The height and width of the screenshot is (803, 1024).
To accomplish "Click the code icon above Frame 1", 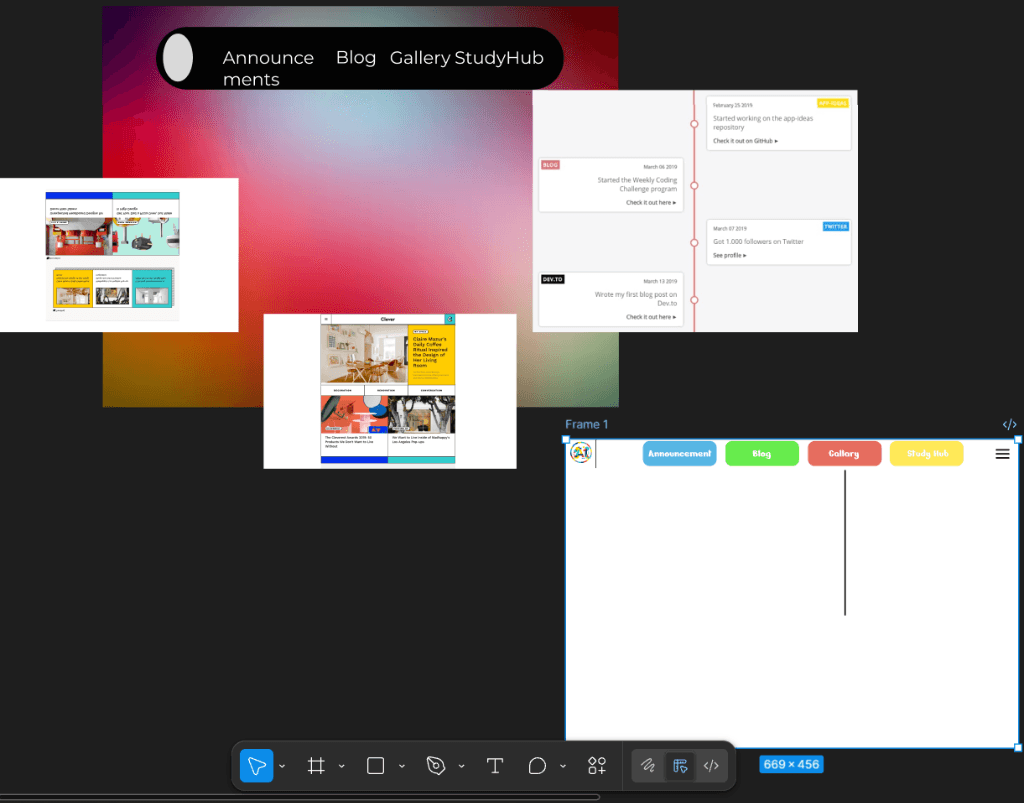I will [1009, 425].
